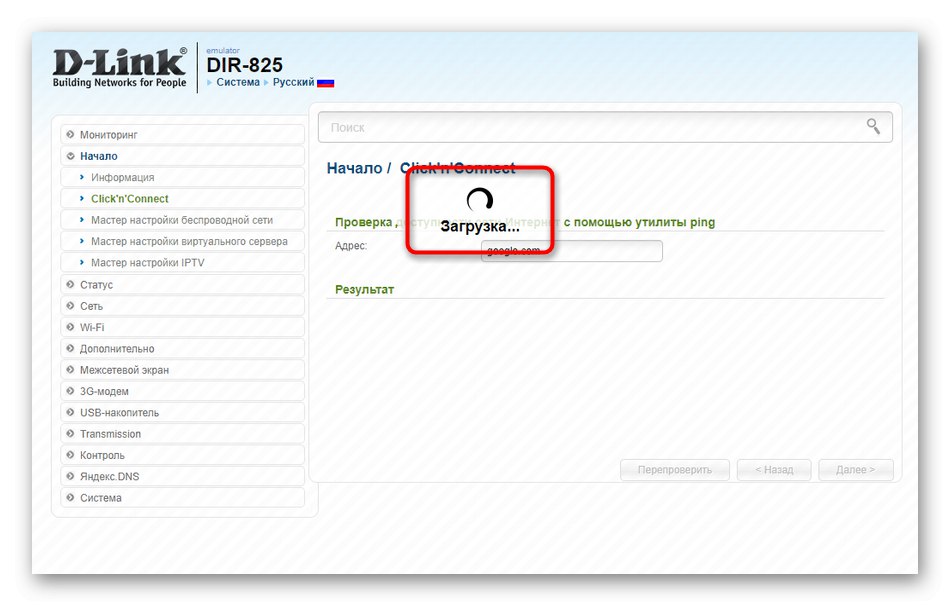Open the Межсетевой экран menu
This screenshot has width=950, height=606.
point(182,370)
